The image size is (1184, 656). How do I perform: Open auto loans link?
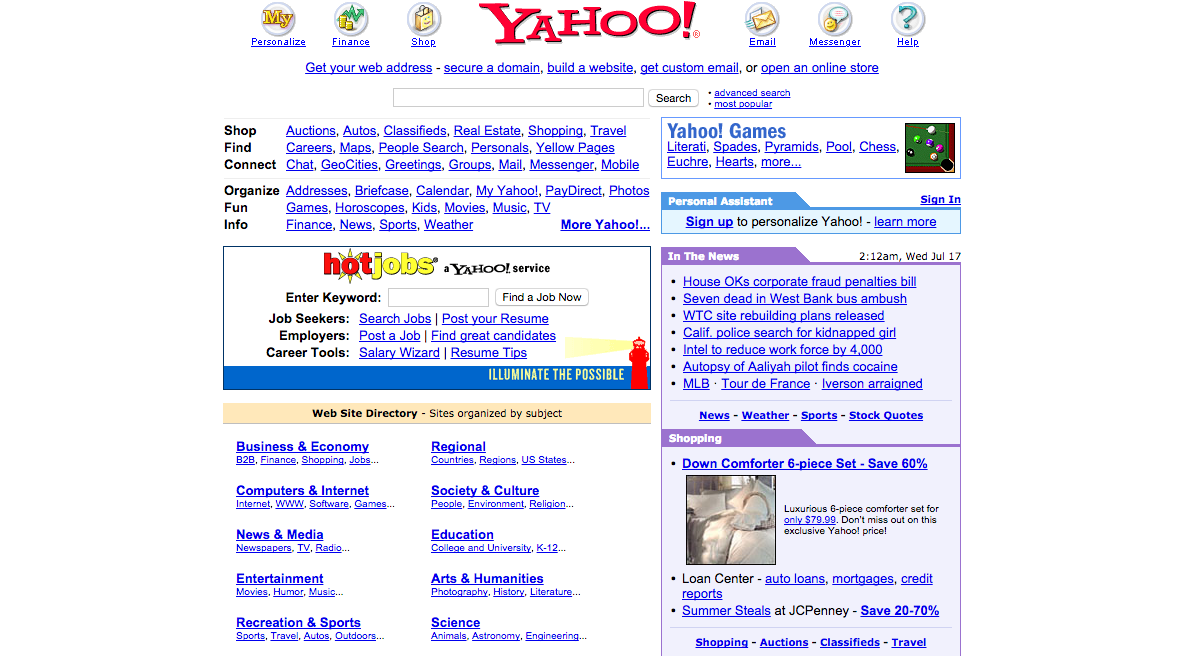pyautogui.click(x=795, y=579)
